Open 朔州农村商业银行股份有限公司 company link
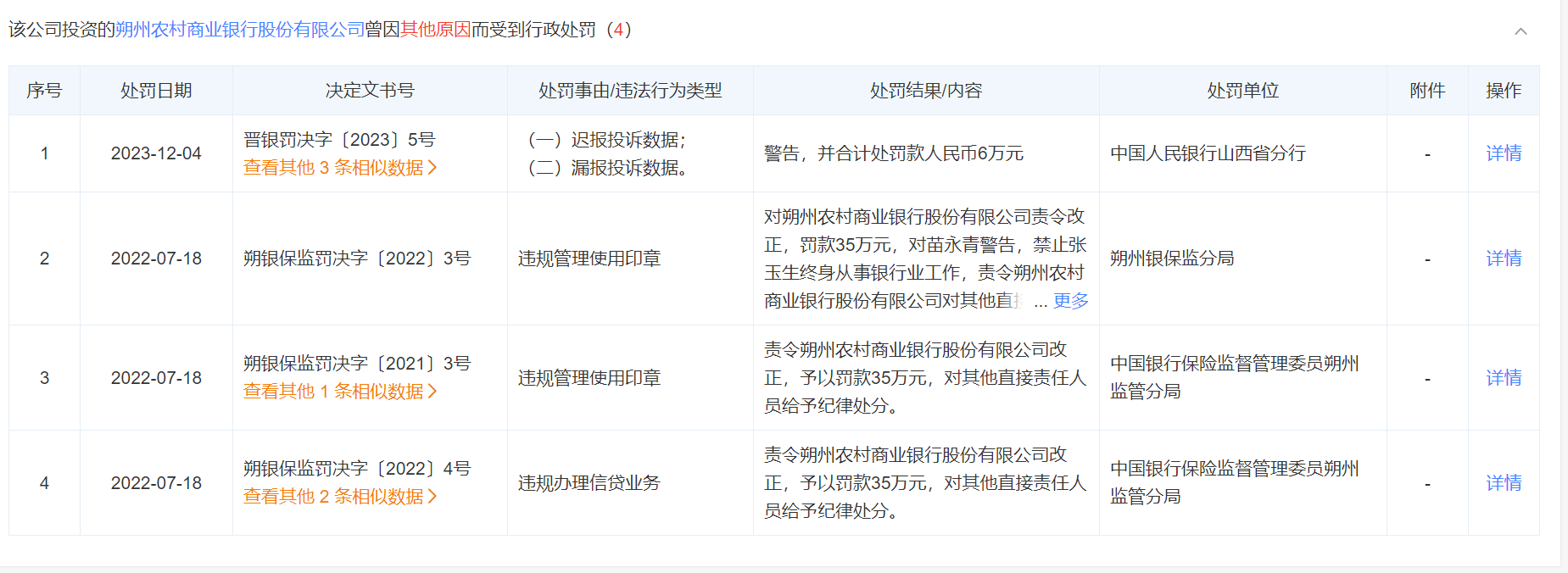 pos(240,30)
